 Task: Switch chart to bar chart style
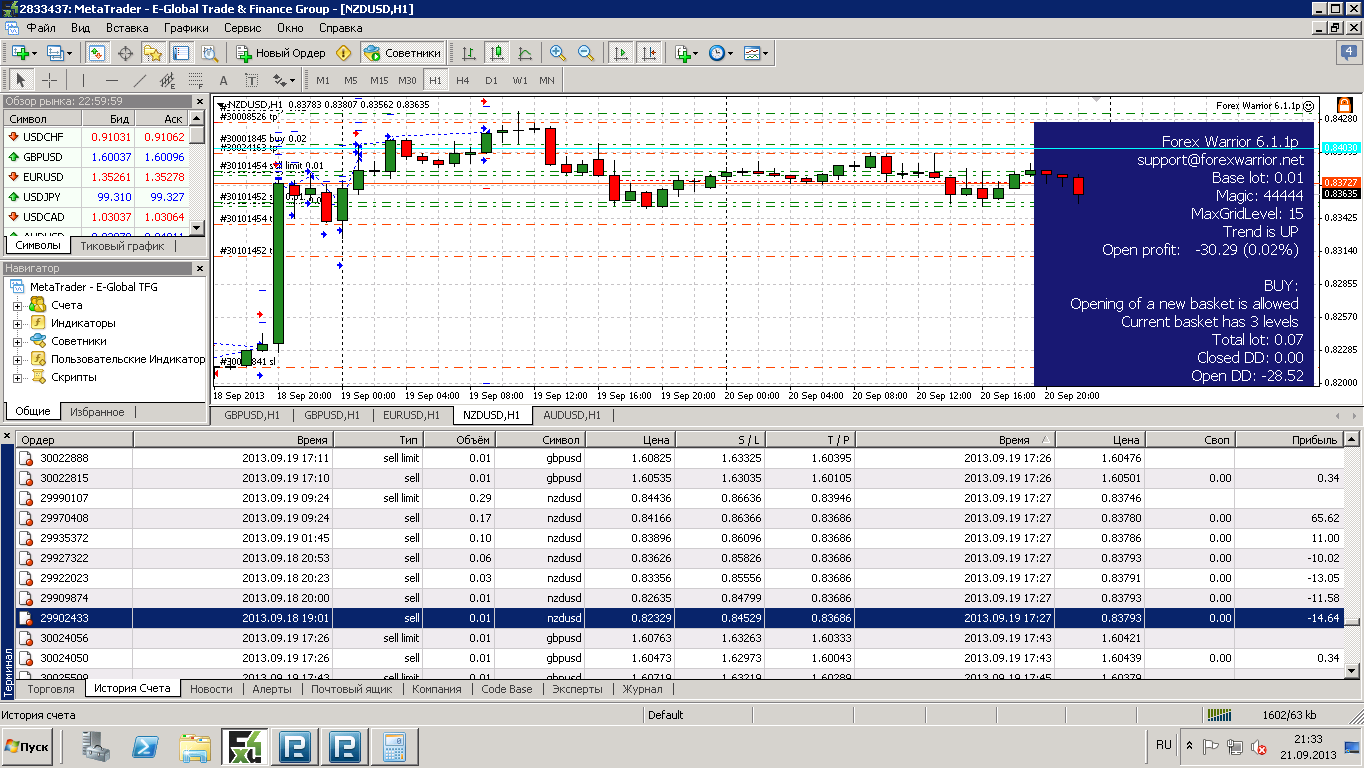point(468,53)
